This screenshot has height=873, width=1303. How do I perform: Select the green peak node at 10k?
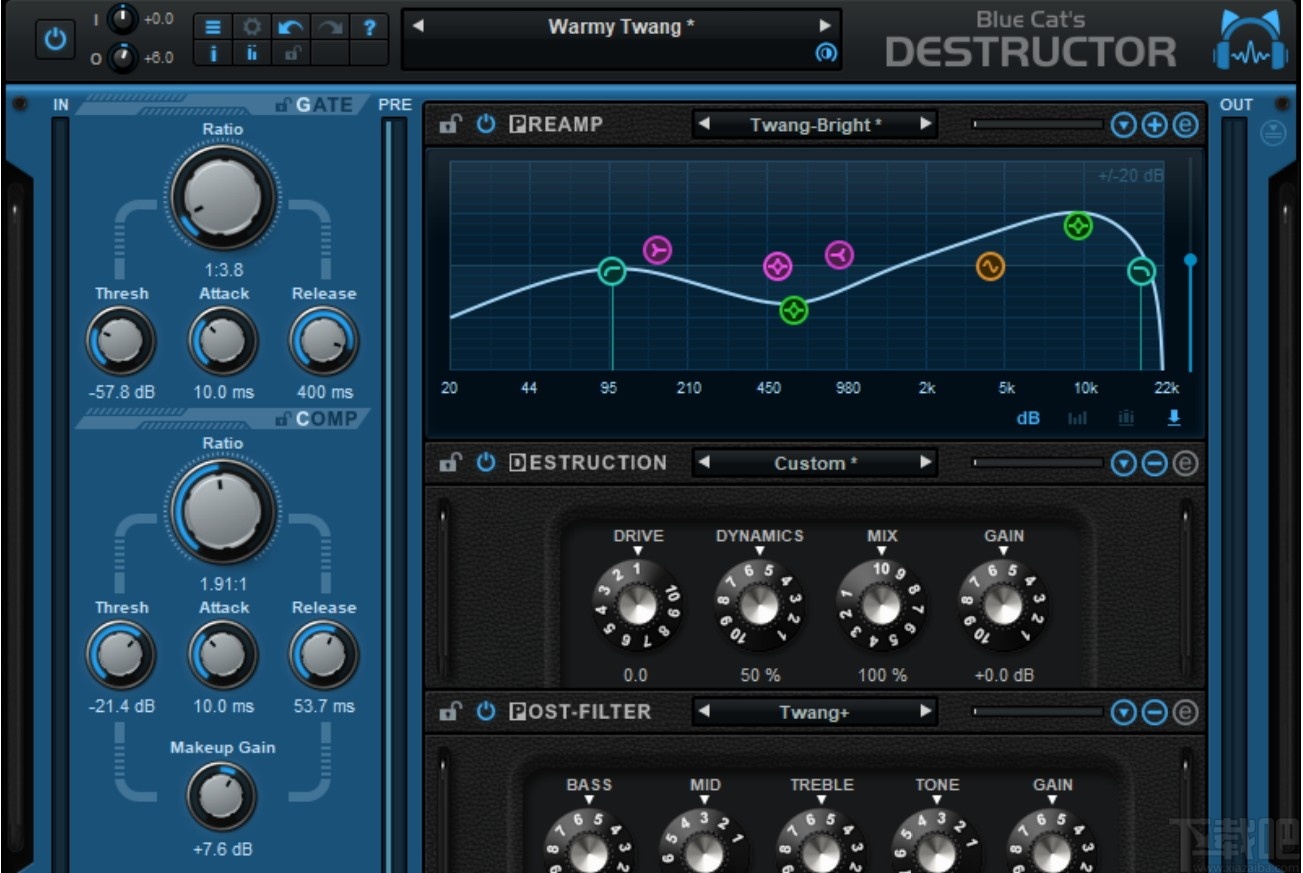pos(1078,227)
